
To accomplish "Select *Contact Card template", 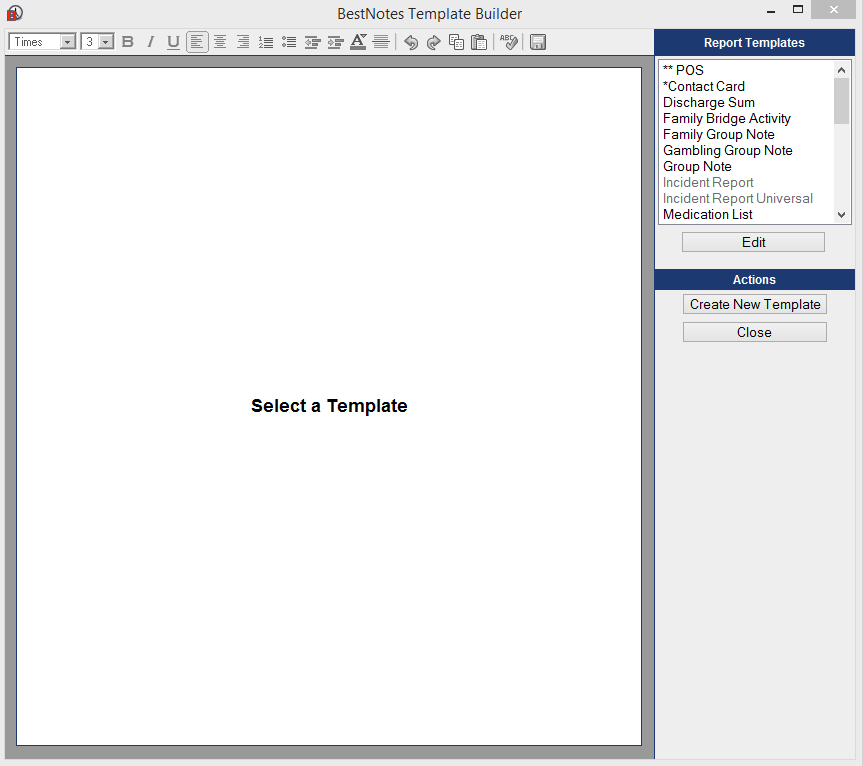I will pyautogui.click(x=703, y=86).
